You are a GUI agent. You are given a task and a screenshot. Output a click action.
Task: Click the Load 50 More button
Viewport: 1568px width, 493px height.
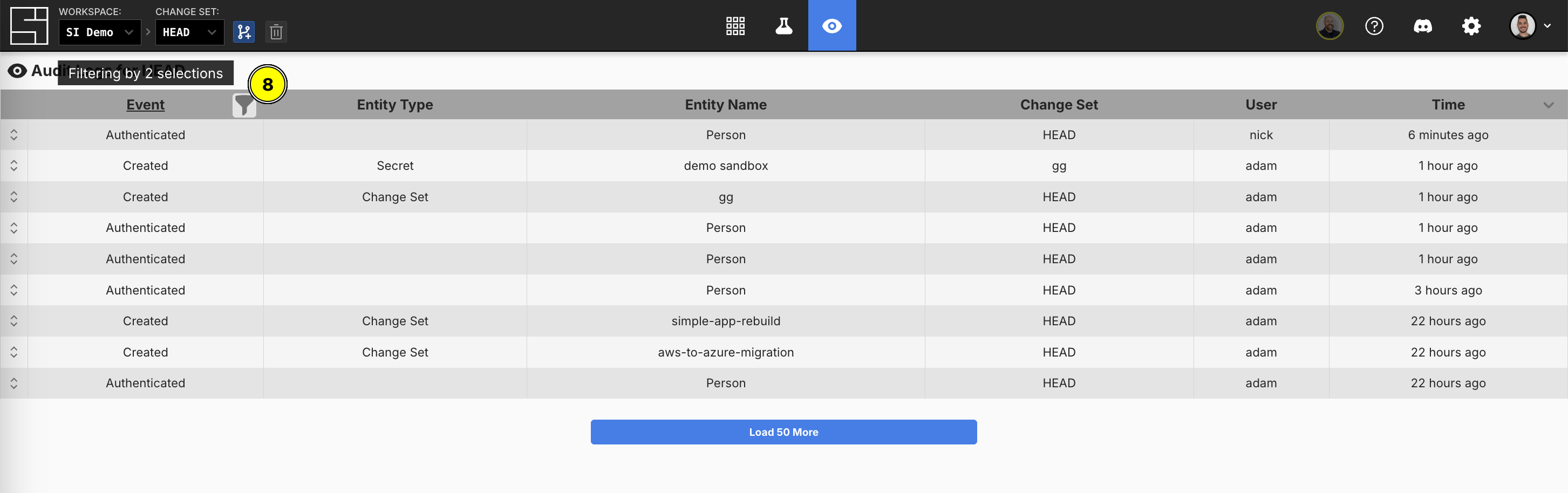pos(783,432)
